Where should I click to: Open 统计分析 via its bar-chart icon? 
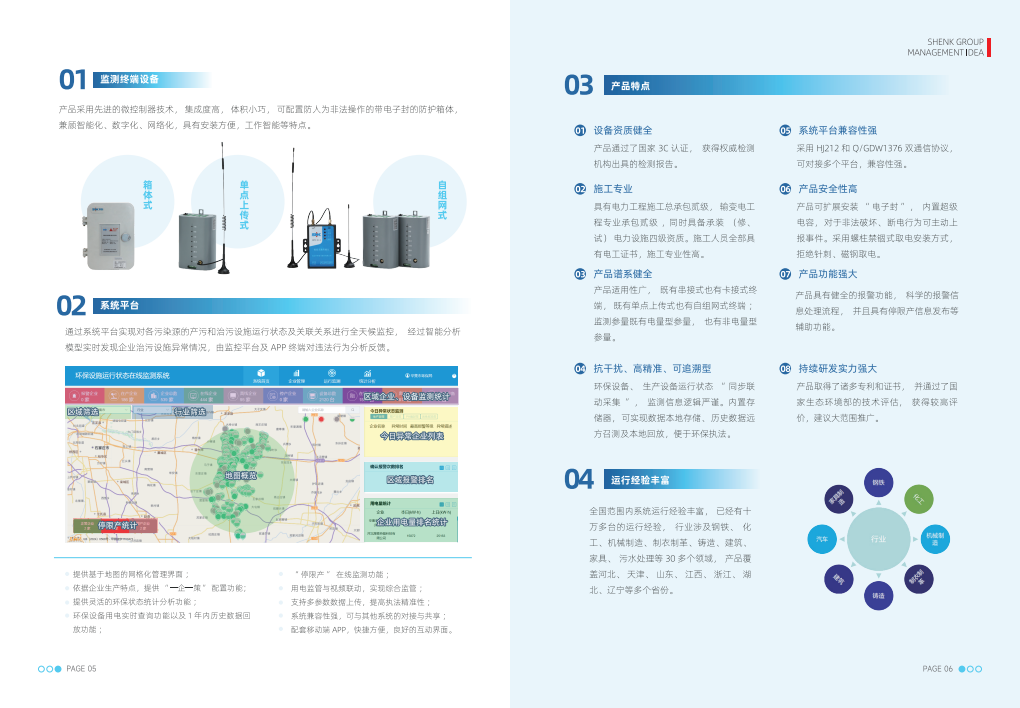369,373
